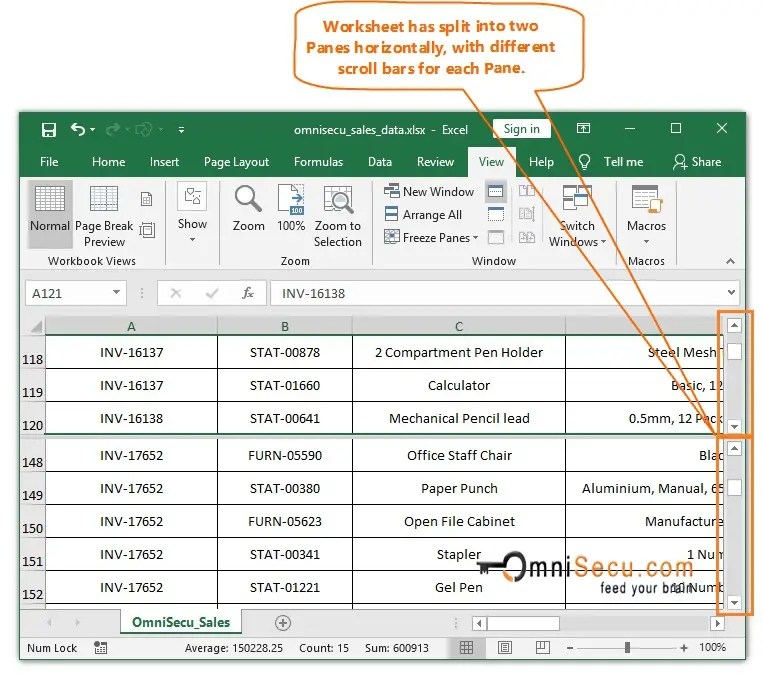Click the Undo arrow icon
The height and width of the screenshot is (677, 763).
tap(78, 129)
